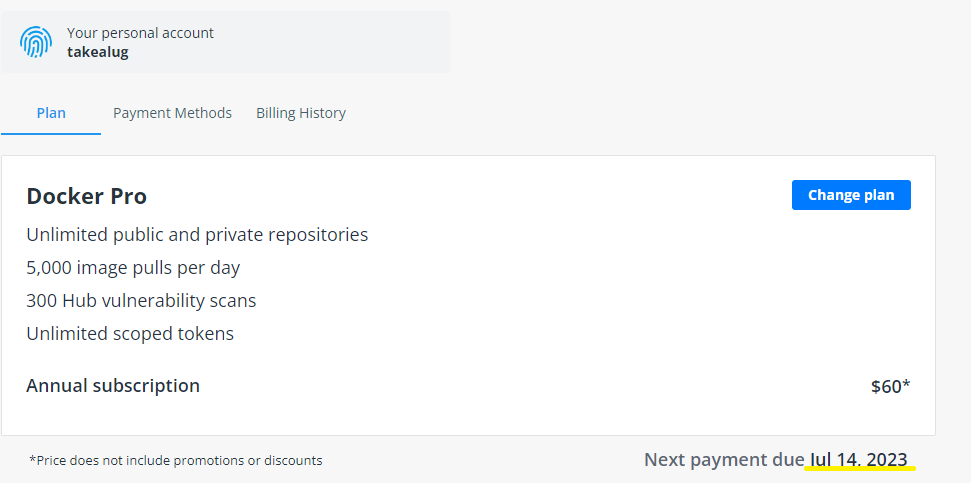Viewport: 972px width, 485px height.
Task: Click the Docker Pro plan heading
Action: (87, 196)
